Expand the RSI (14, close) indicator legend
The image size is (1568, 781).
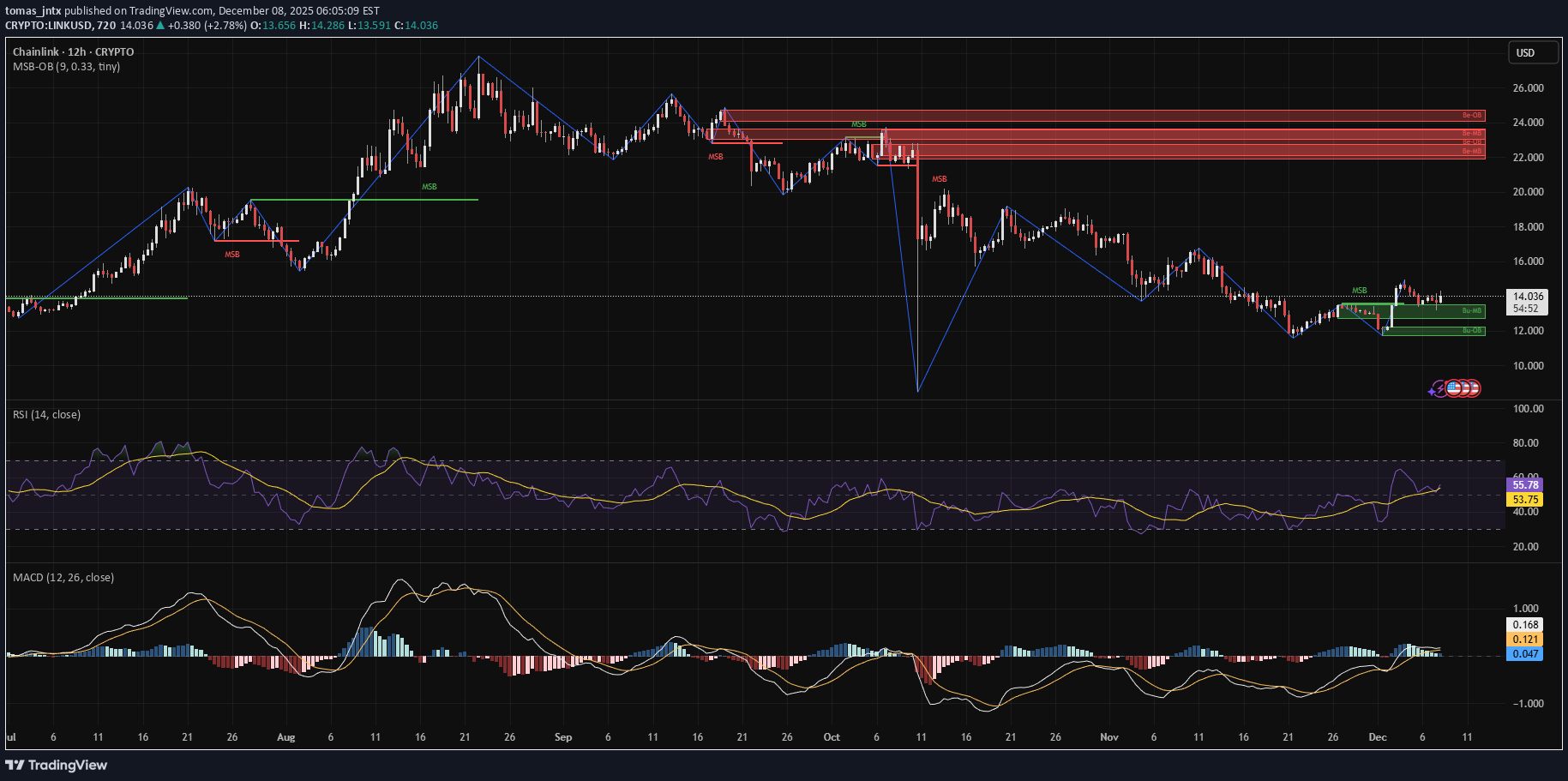[46, 415]
